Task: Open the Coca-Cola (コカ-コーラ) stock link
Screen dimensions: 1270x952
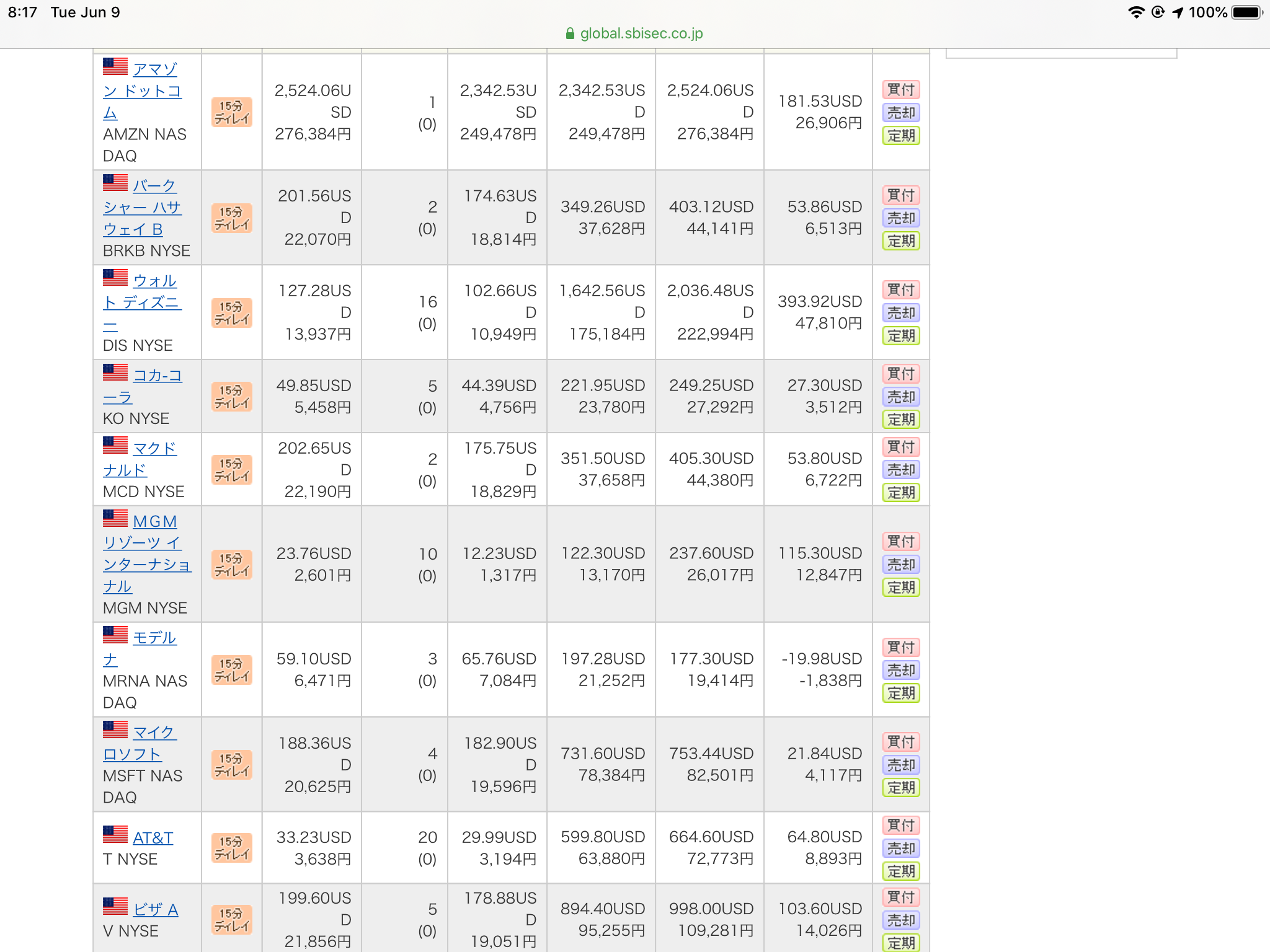Action: click(143, 386)
